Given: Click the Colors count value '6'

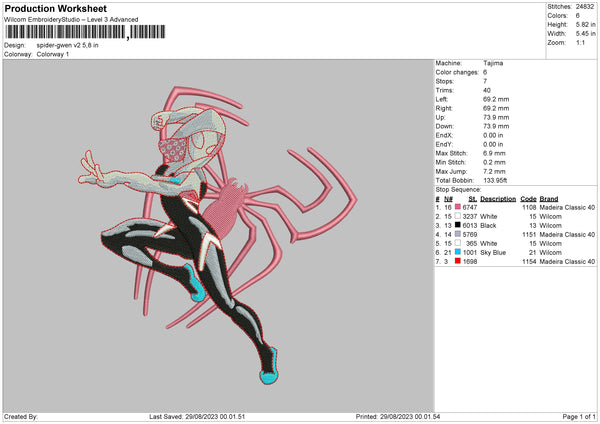Looking at the screenshot, I should tap(578, 16).
